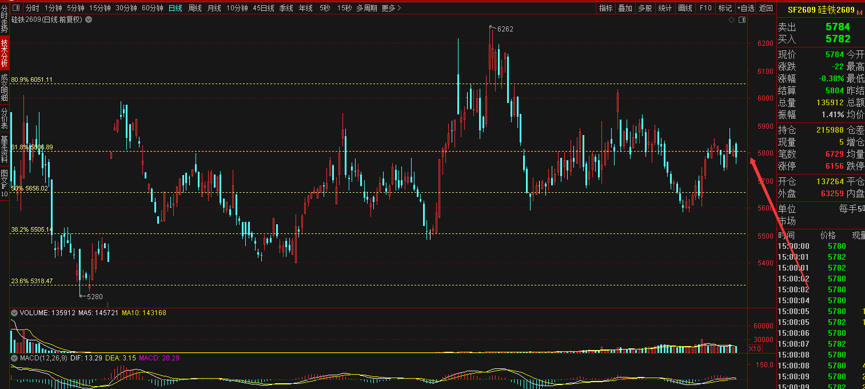
Task: Open the 画线 drawing tools
Action: (685, 8)
